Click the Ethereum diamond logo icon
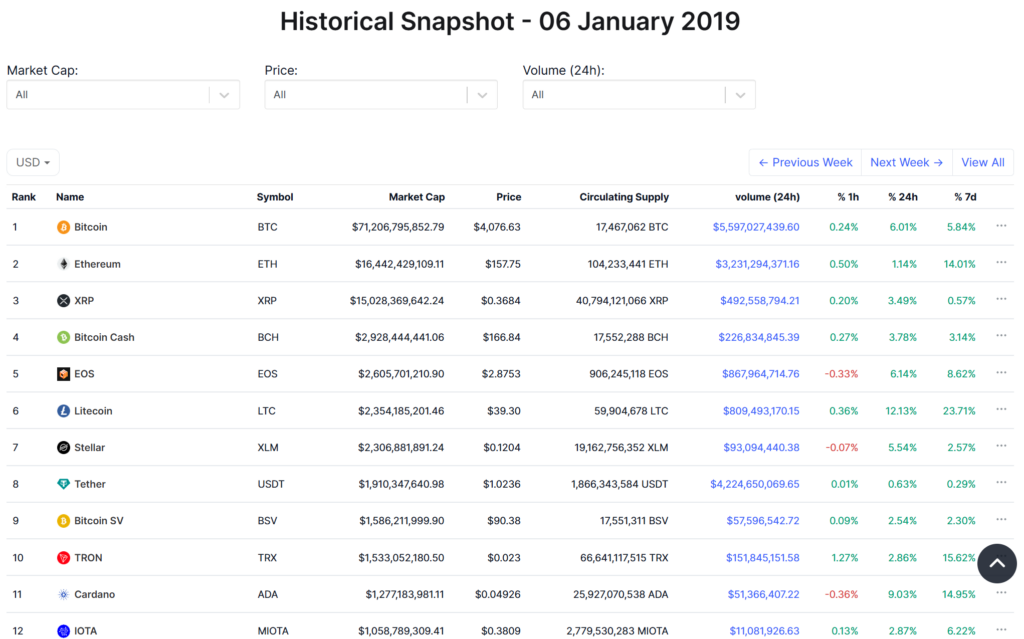Screen dimensions: 1024x639 point(63,264)
